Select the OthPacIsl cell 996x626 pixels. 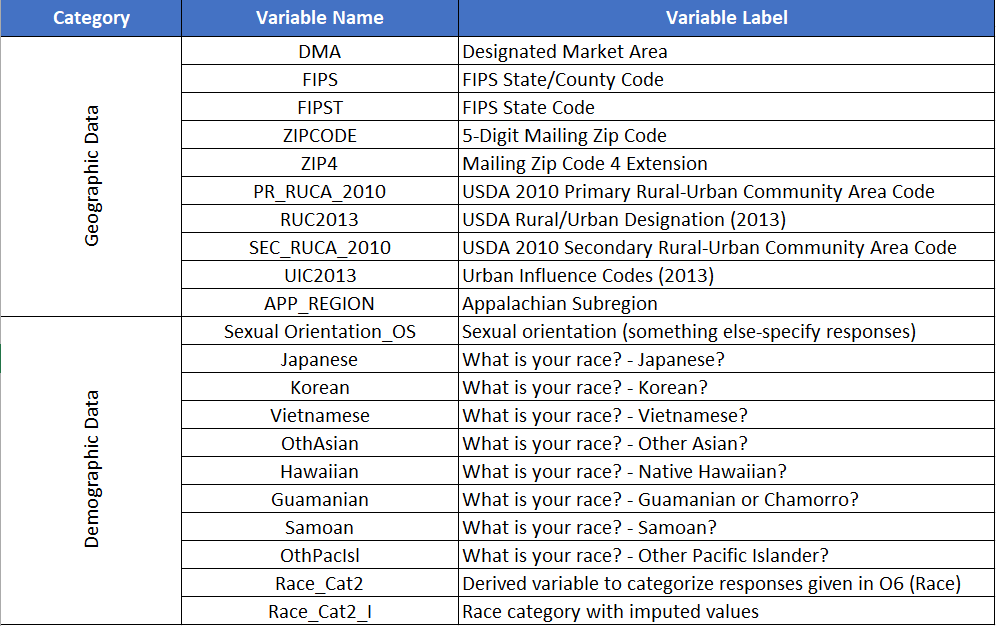click(319, 555)
